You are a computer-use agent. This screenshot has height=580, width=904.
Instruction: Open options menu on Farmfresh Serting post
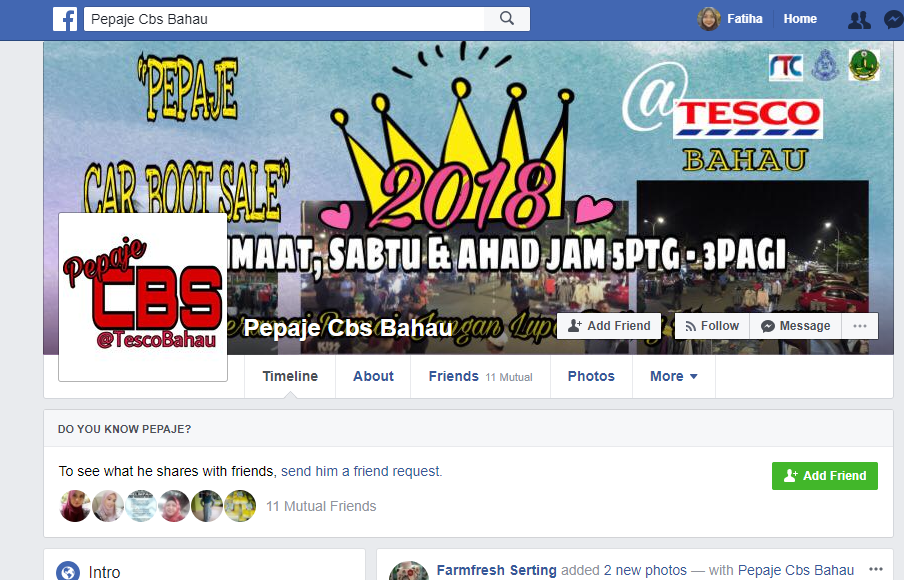876,568
